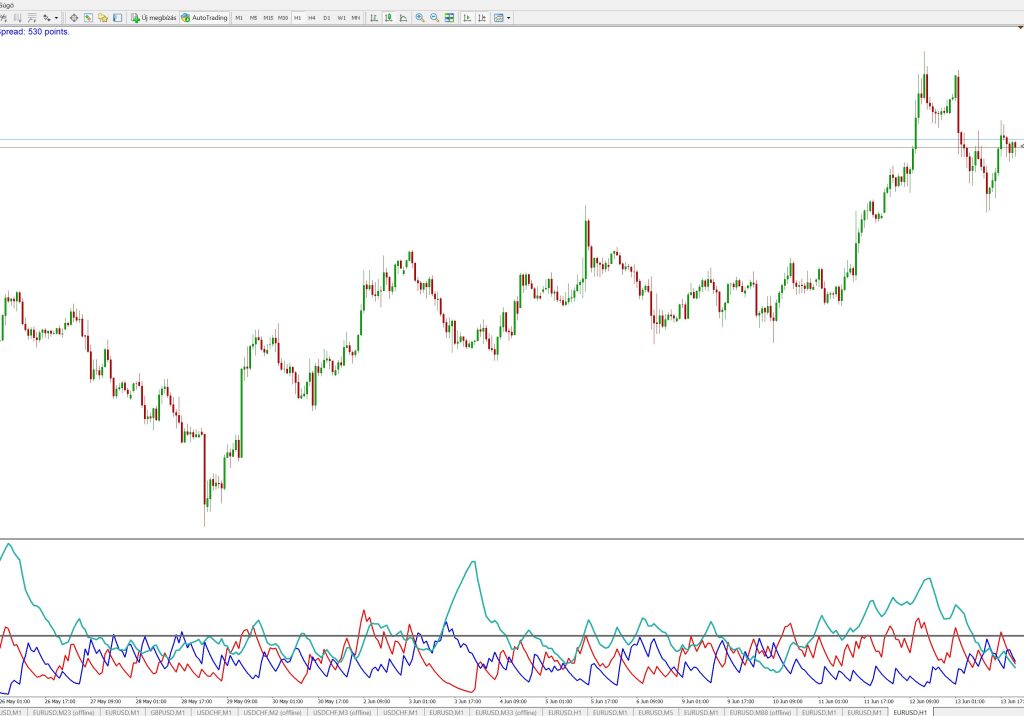Switch chart to Bar Chart type
Screen dimensions: 1024x716
tap(374, 18)
